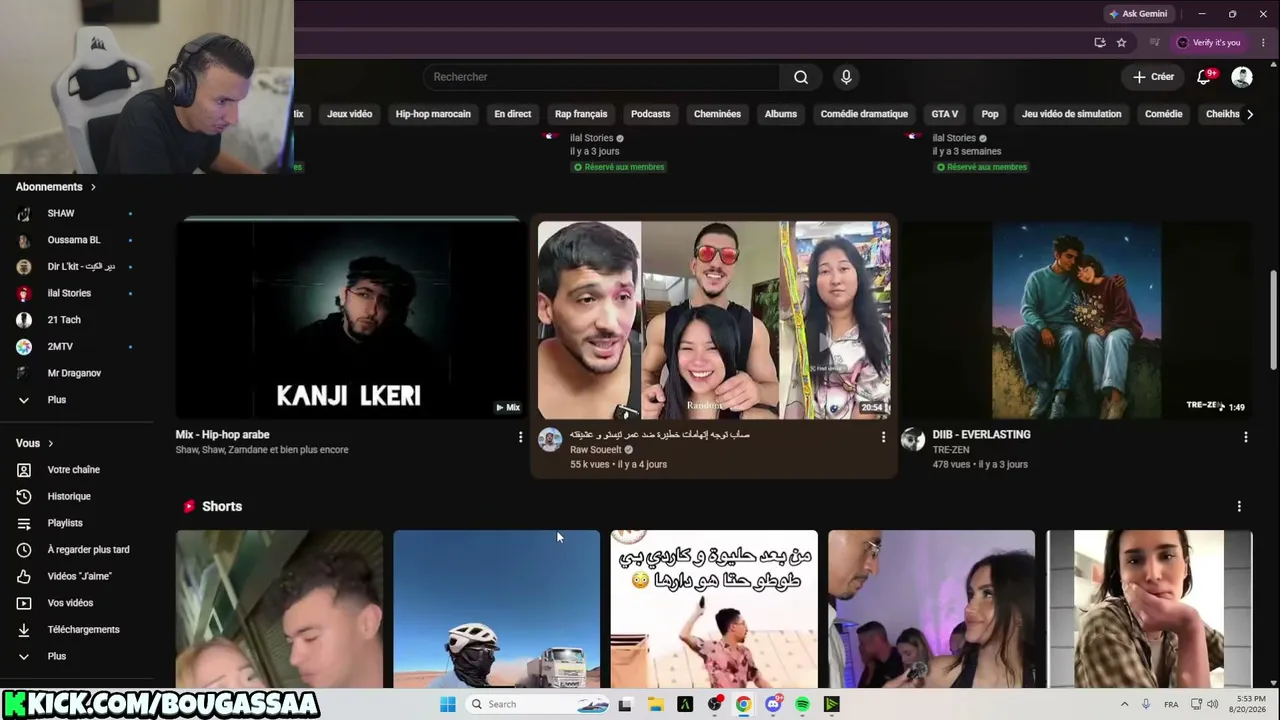
Task: Open YouTube notifications bell
Action: pos(1204,77)
